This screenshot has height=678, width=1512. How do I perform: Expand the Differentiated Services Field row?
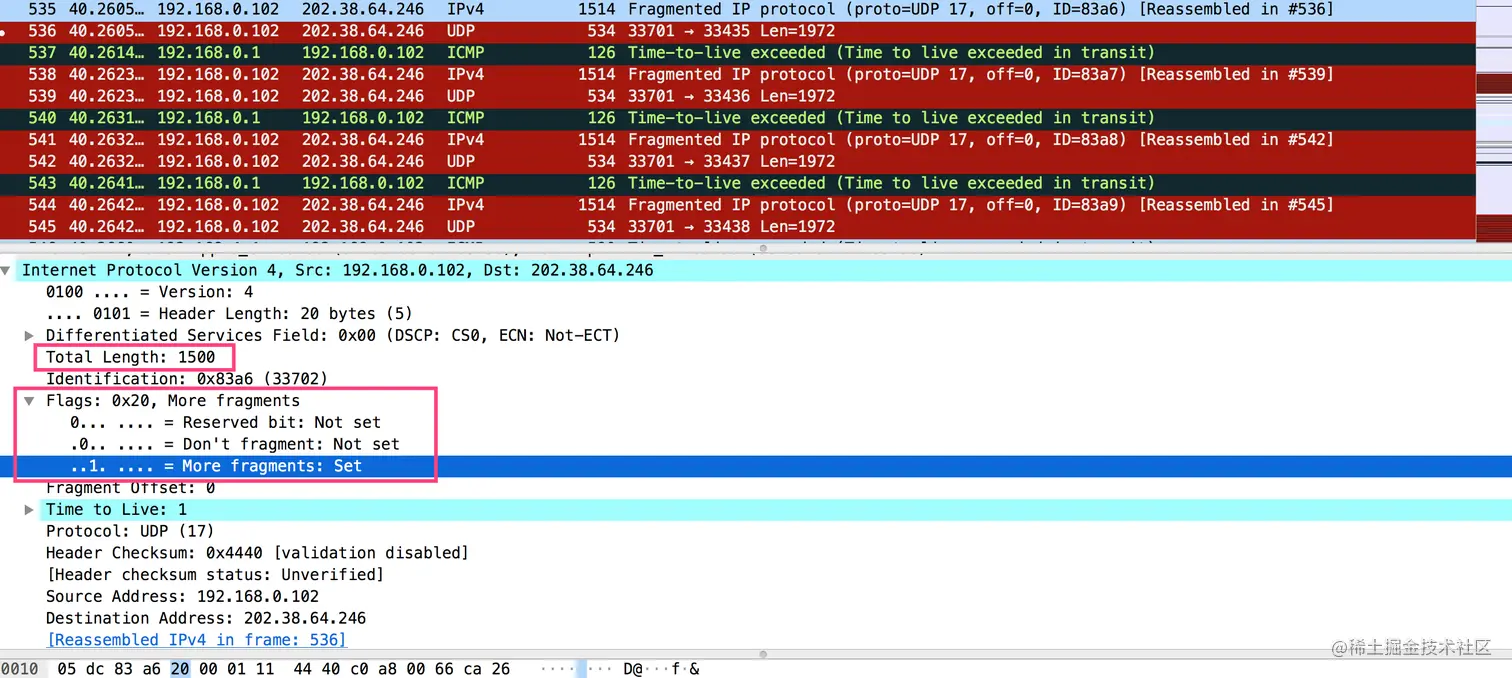29,335
